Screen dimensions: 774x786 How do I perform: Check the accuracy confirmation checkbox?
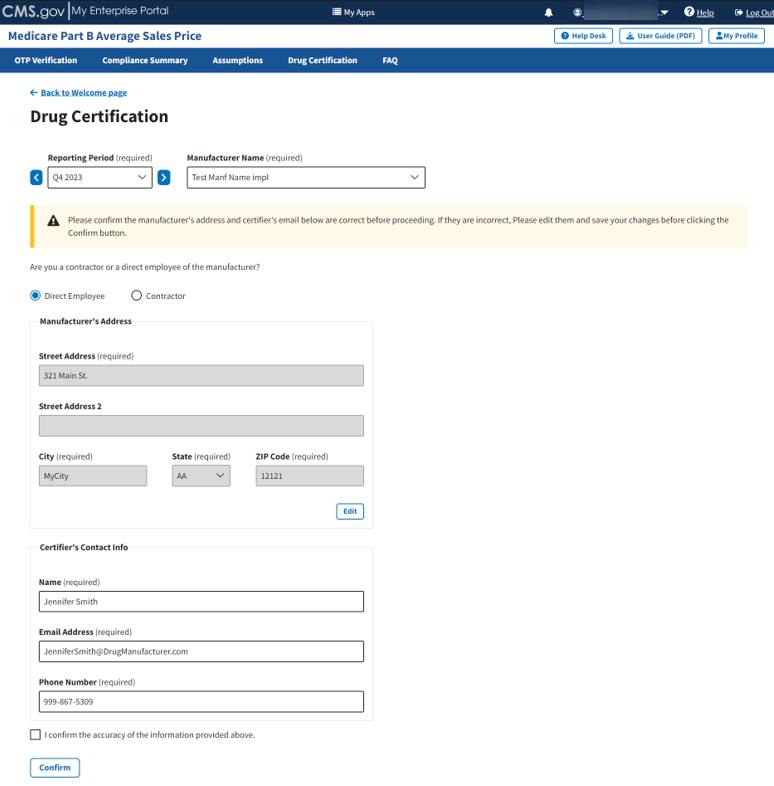click(x=36, y=735)
